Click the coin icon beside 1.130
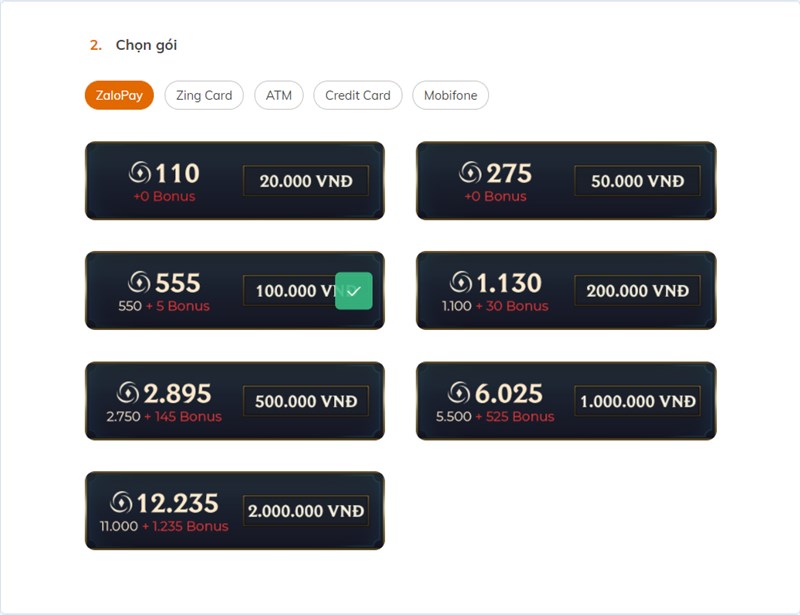 click(461, 282)
